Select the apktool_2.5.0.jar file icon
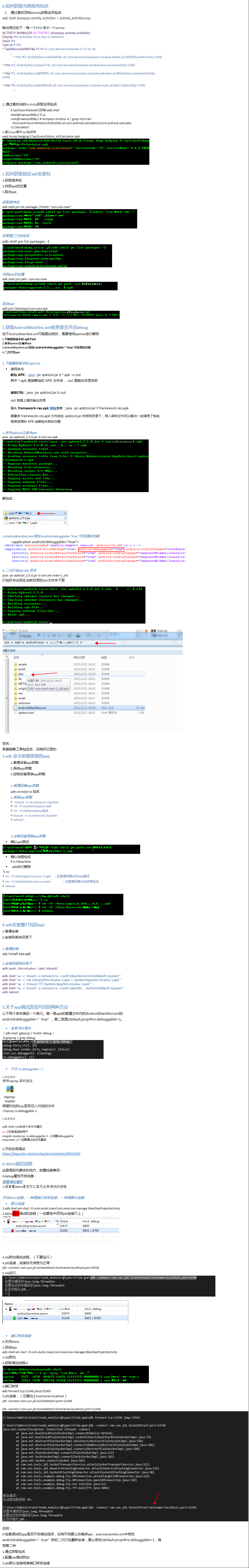The height and width of the screenshot is (1568, 249). (x=6, y=518)
